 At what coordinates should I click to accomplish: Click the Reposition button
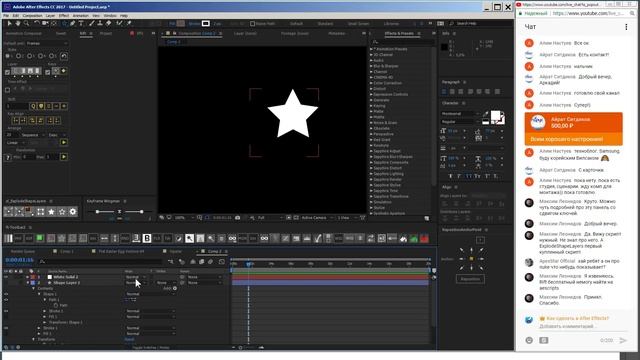(x=470, y=279)
